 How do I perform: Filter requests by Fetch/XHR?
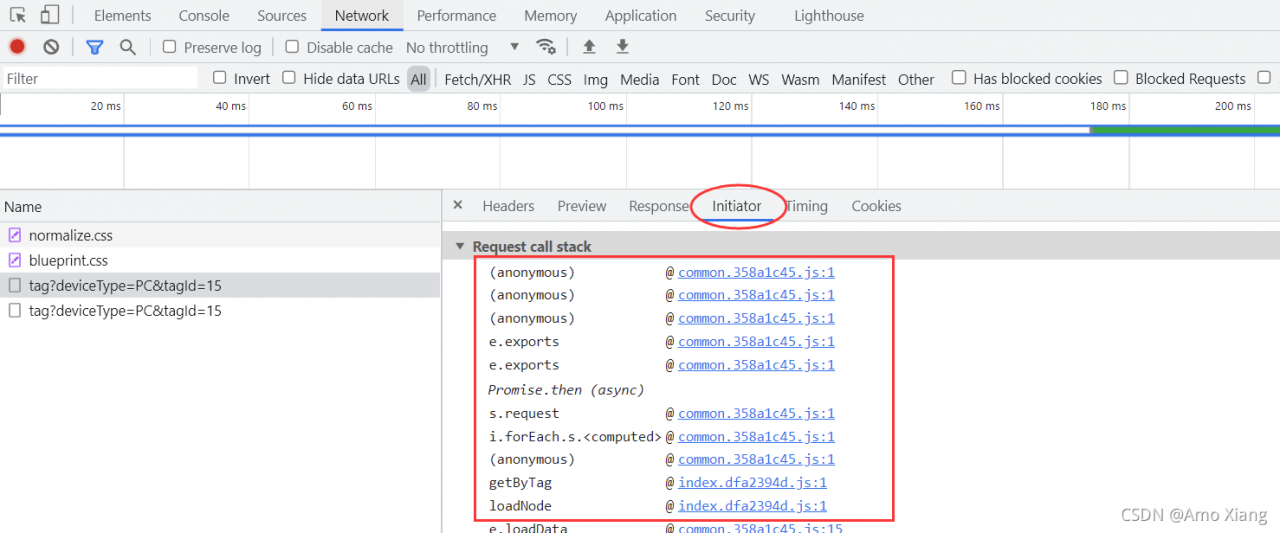(x=477, y=79)
